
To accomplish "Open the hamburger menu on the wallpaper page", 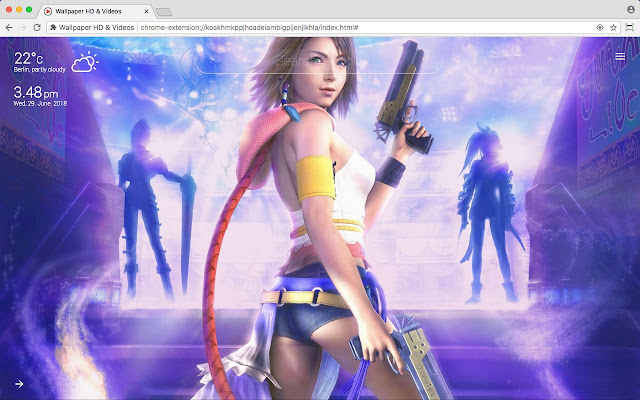I will tap(620, 56).
